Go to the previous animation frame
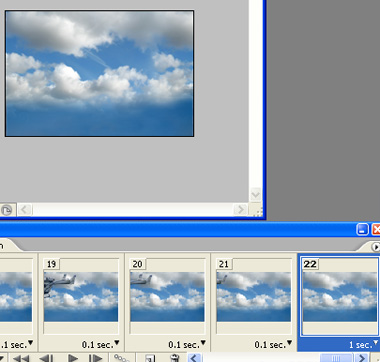 46,358
